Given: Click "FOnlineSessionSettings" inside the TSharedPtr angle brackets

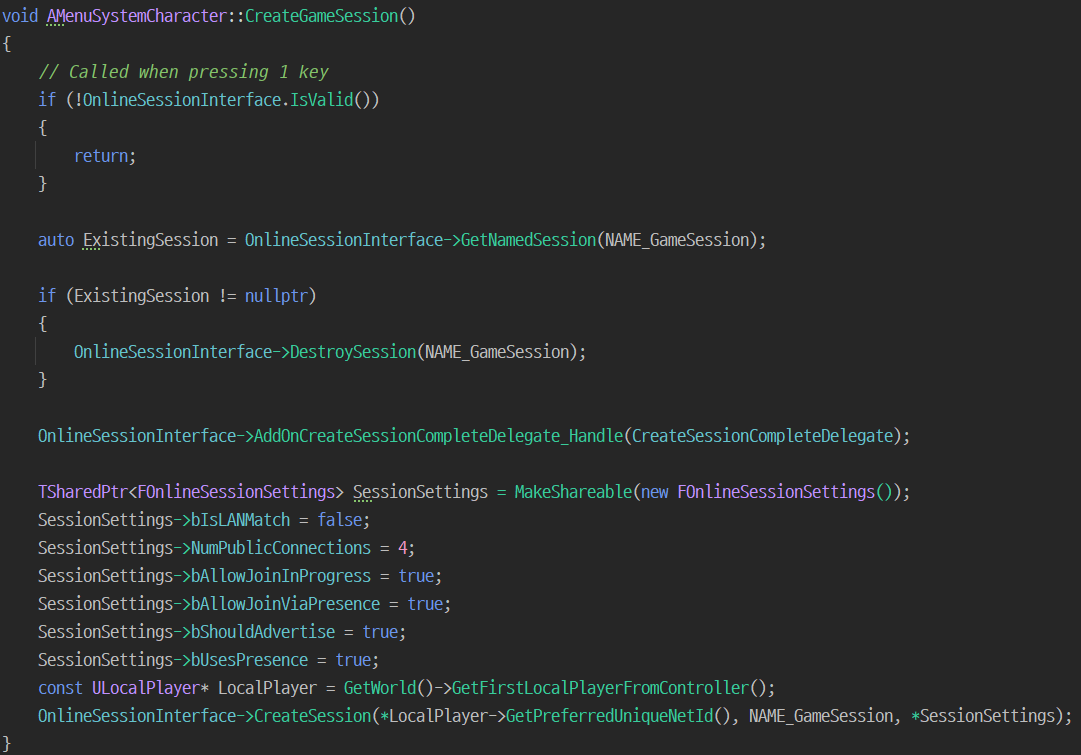Looking at the screenshot, I should [x=236, y=492].
